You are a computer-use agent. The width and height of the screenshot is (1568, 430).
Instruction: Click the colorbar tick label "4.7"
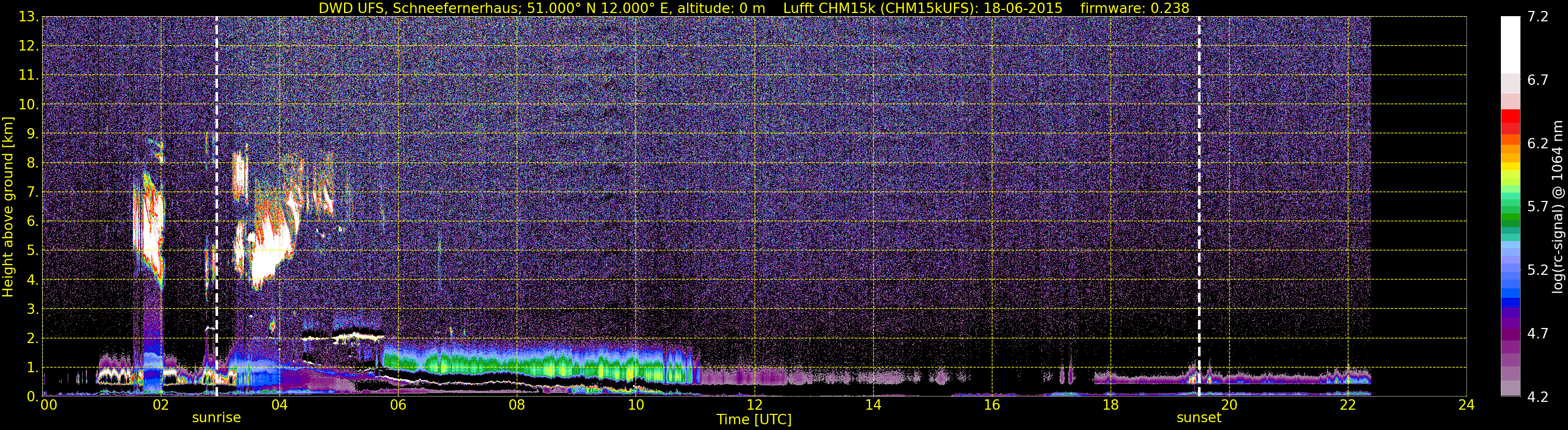[1538, 334]
